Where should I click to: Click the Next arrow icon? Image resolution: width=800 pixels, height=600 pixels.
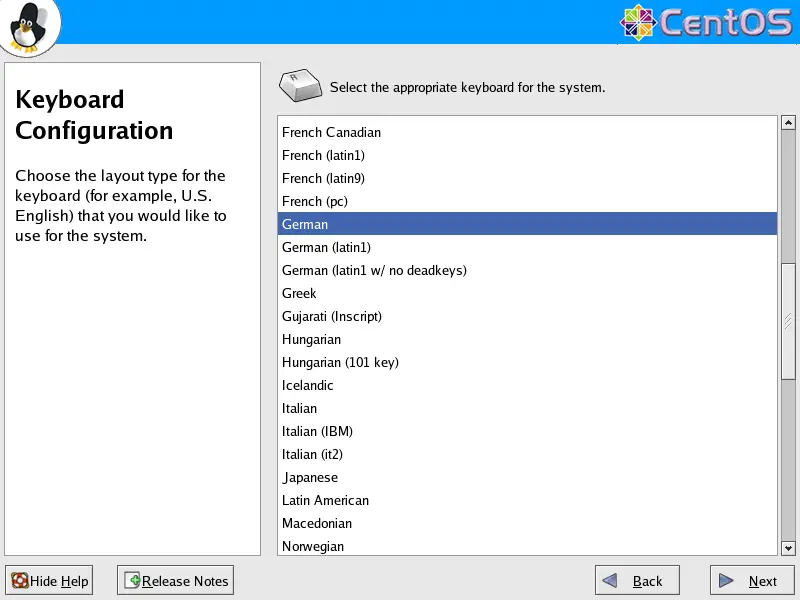pyautogui.click(x=728, y=581)
